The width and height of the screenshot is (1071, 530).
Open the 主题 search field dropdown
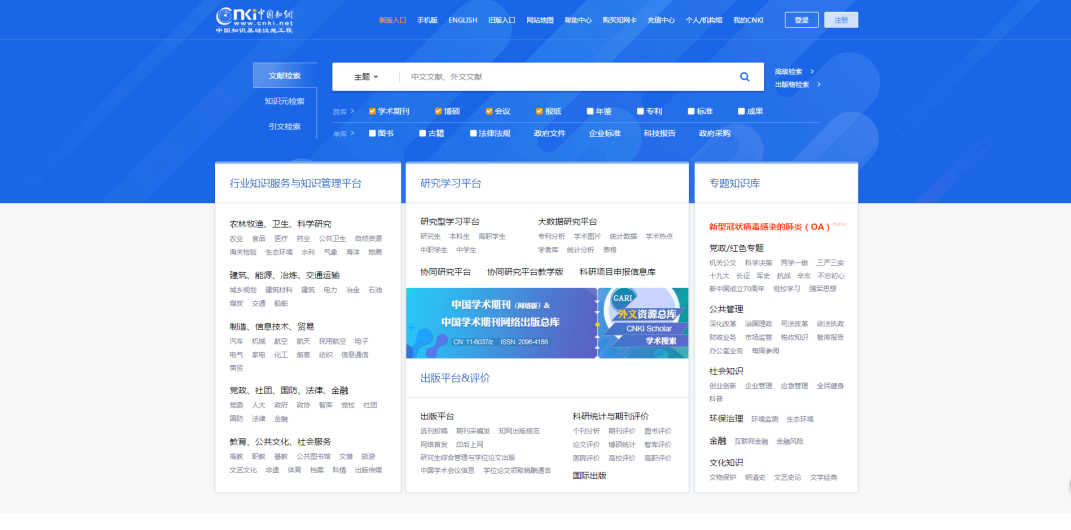tap(365, 77)
